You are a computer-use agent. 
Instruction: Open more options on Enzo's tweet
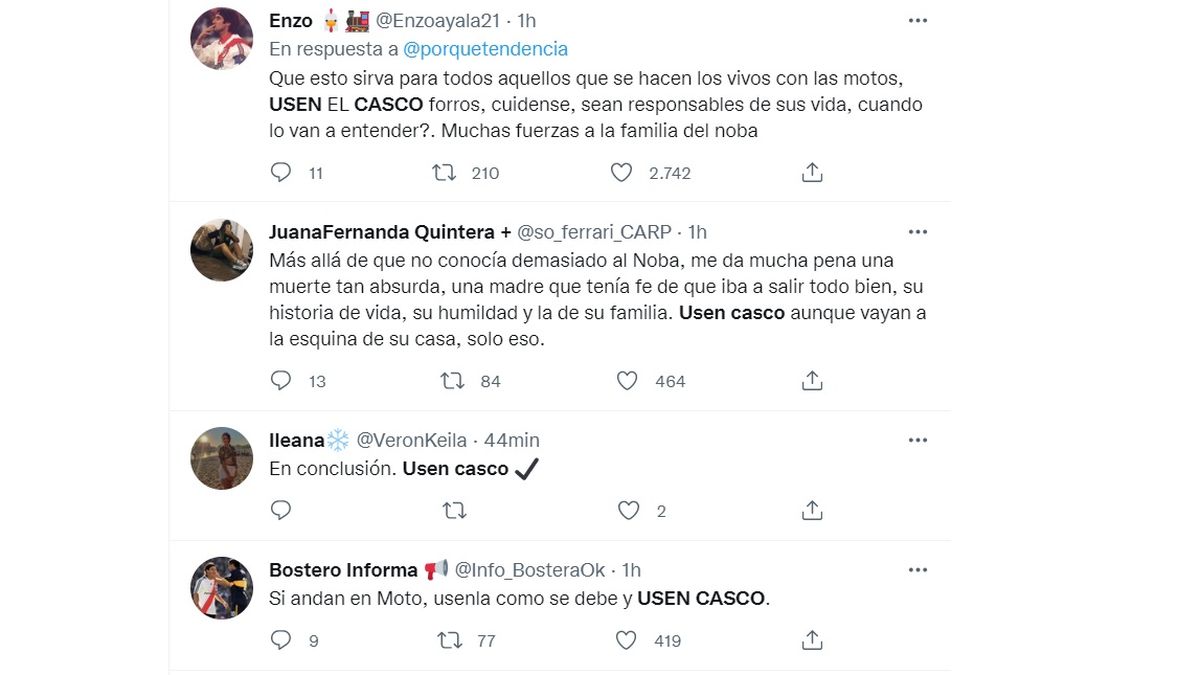coord(917,21)
